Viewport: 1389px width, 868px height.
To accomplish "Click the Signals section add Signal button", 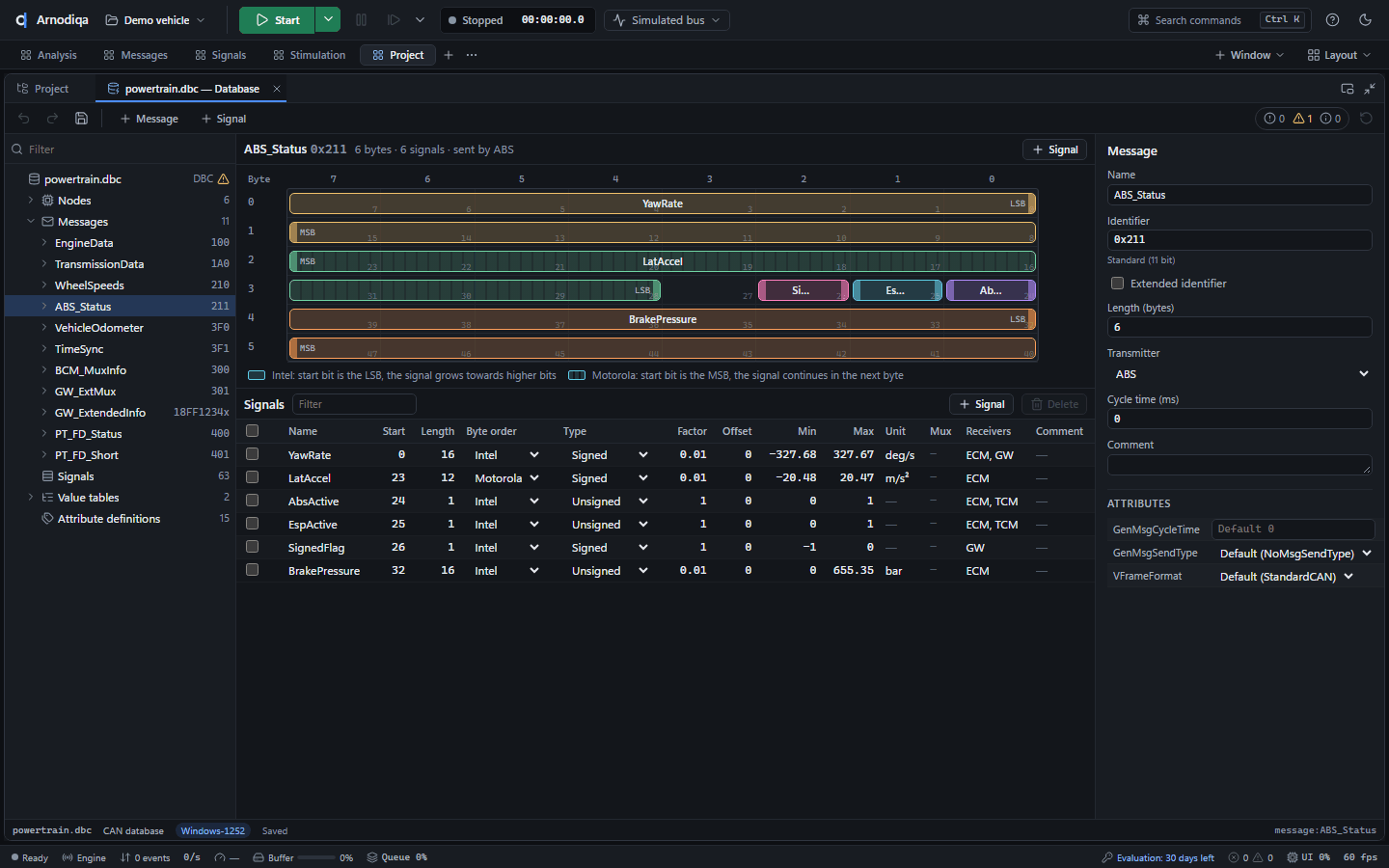I will coord(982,404).
